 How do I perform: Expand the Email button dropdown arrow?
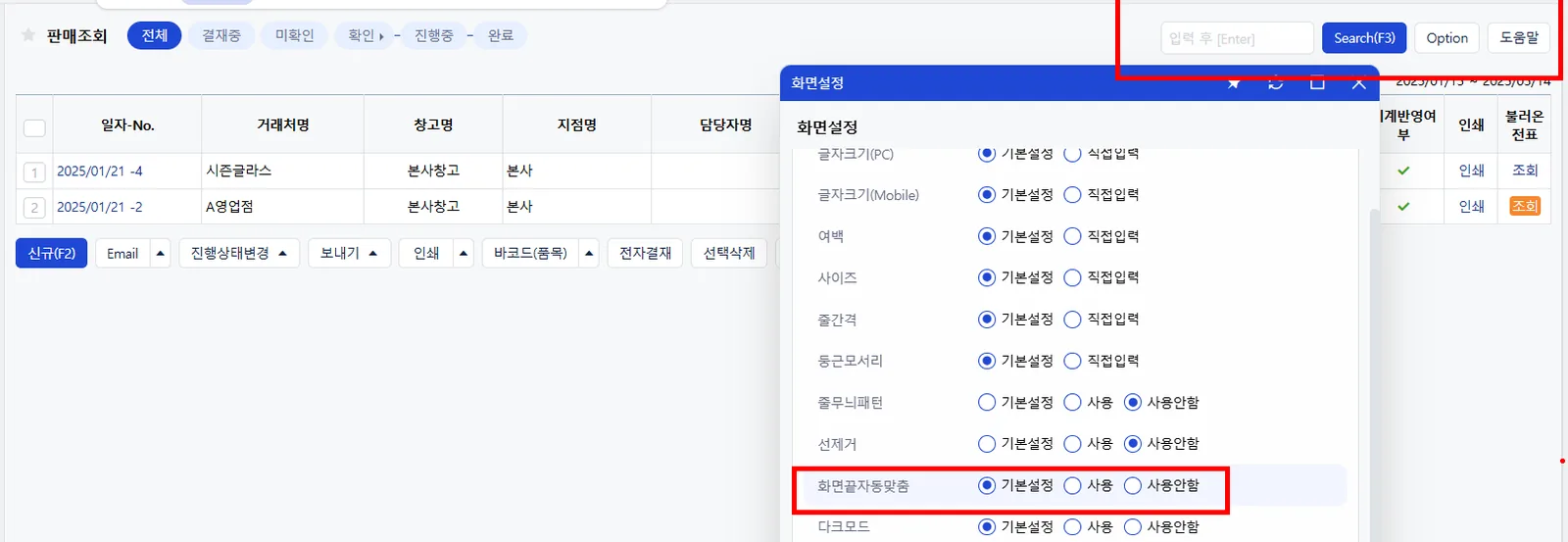click(x=161, y=253)
